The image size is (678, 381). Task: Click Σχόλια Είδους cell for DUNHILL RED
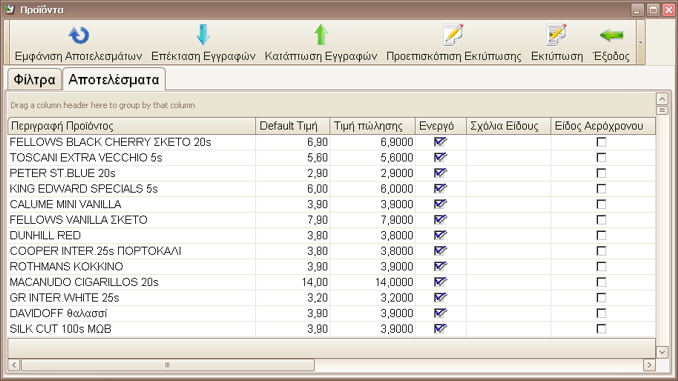(508, 235)
